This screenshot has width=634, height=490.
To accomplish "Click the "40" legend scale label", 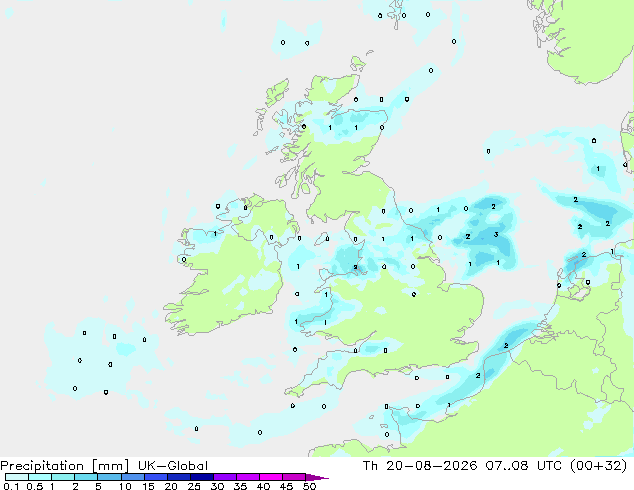I will point(263,486).
